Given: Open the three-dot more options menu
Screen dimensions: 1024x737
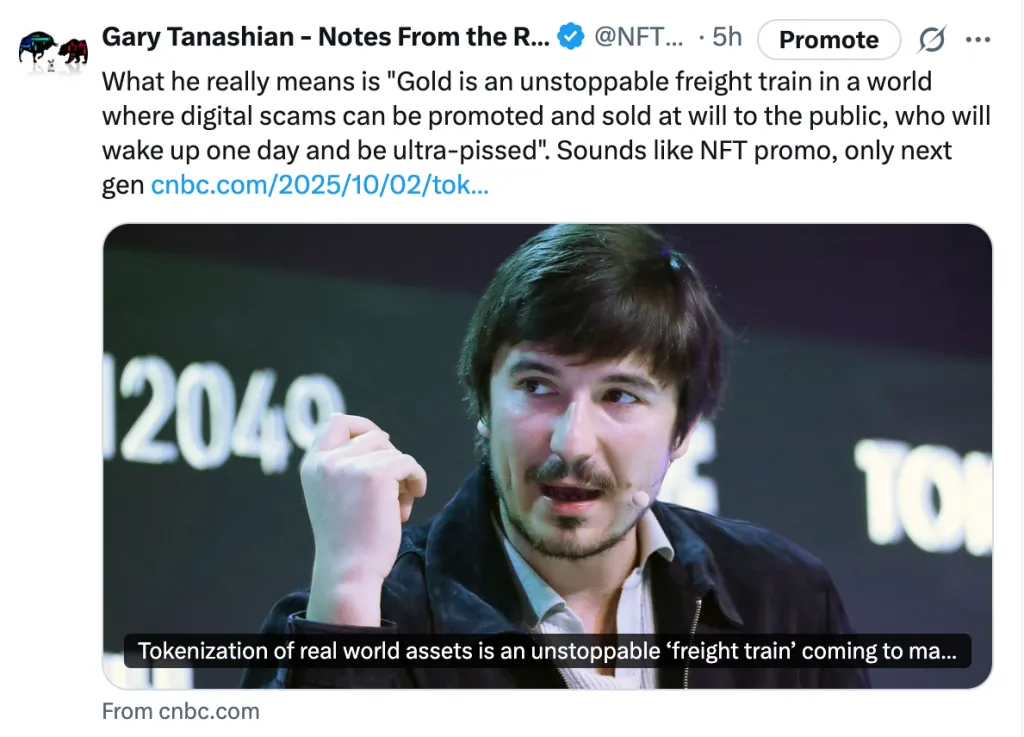Looking at the screenshot, I should point(978,40).
